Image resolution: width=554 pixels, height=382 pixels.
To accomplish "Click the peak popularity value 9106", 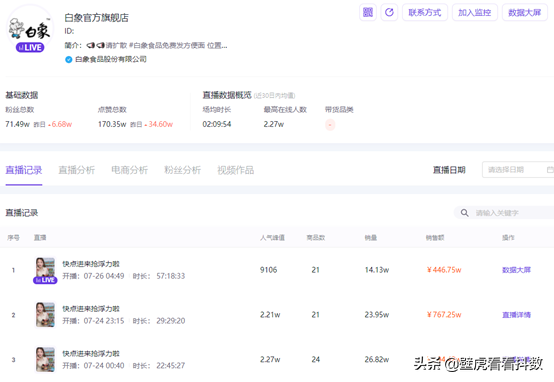I will tap(269, 270).
